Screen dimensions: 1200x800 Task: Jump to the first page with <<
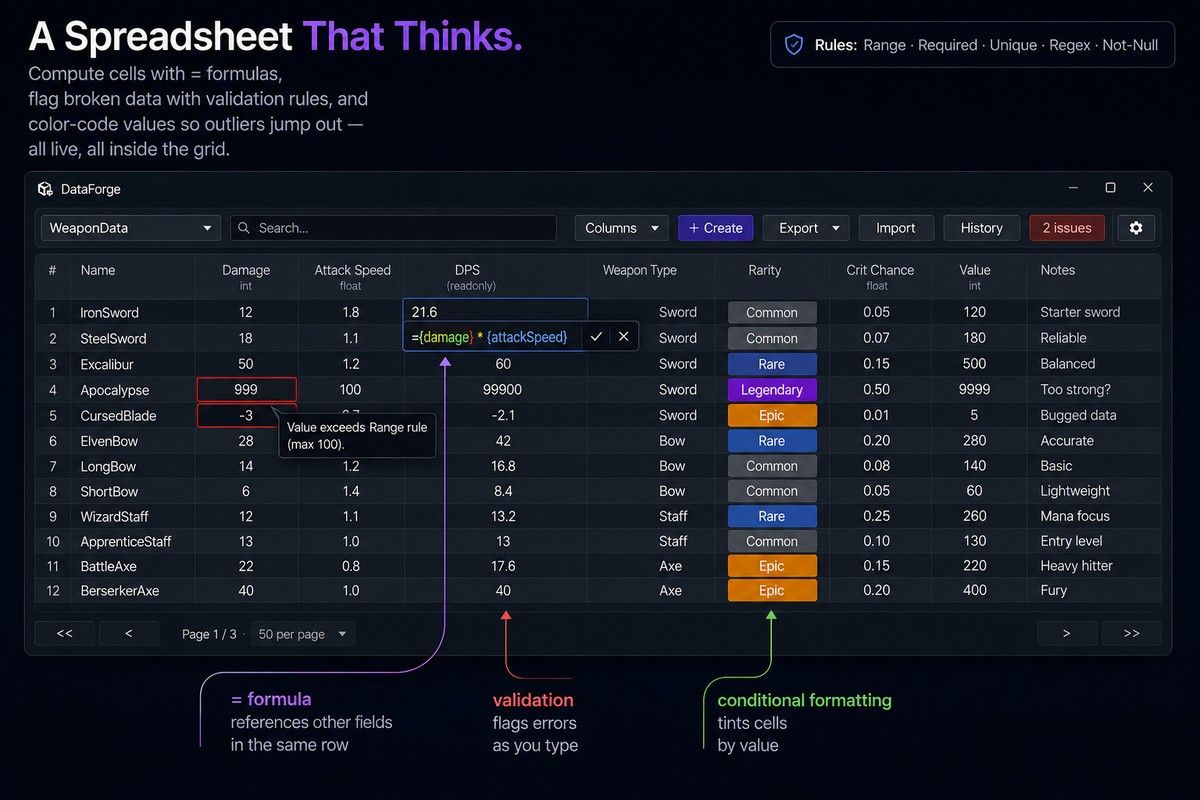(64, 633)
